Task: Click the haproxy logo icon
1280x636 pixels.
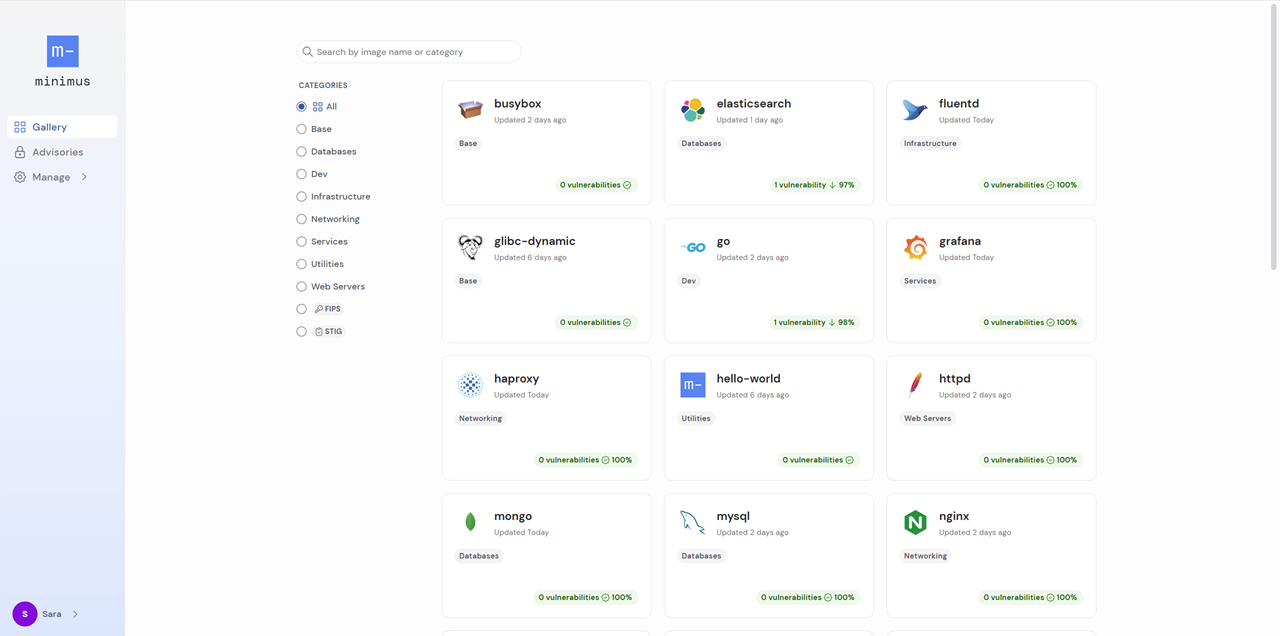Action: coord(470,384)
